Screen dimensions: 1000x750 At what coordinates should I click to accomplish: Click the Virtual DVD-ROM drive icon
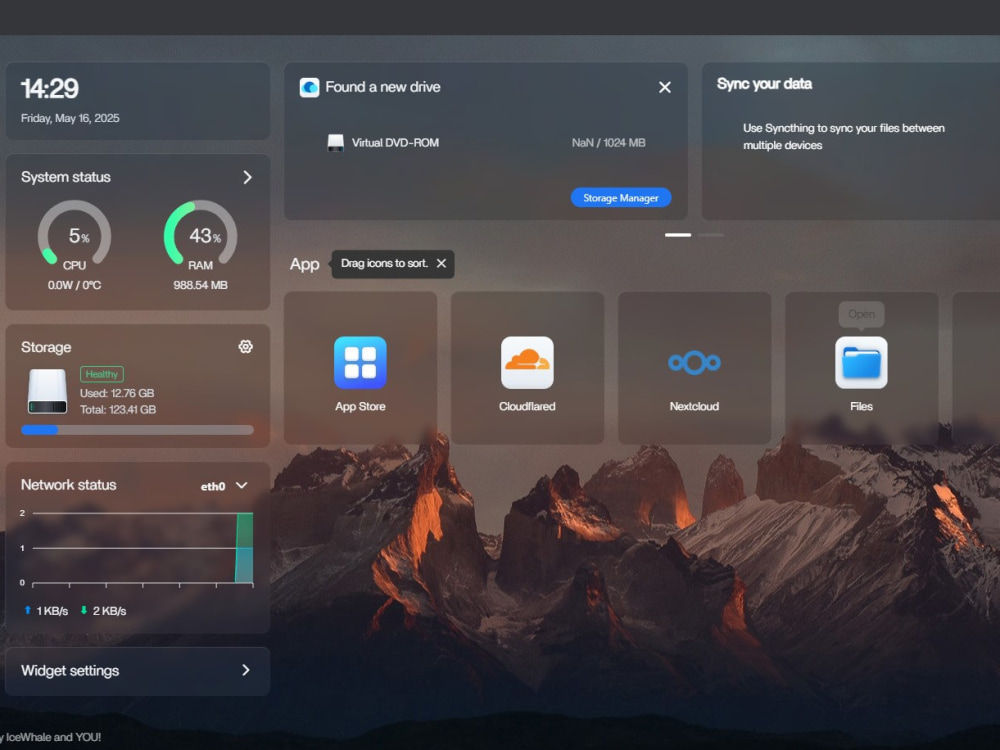[335, 143]
